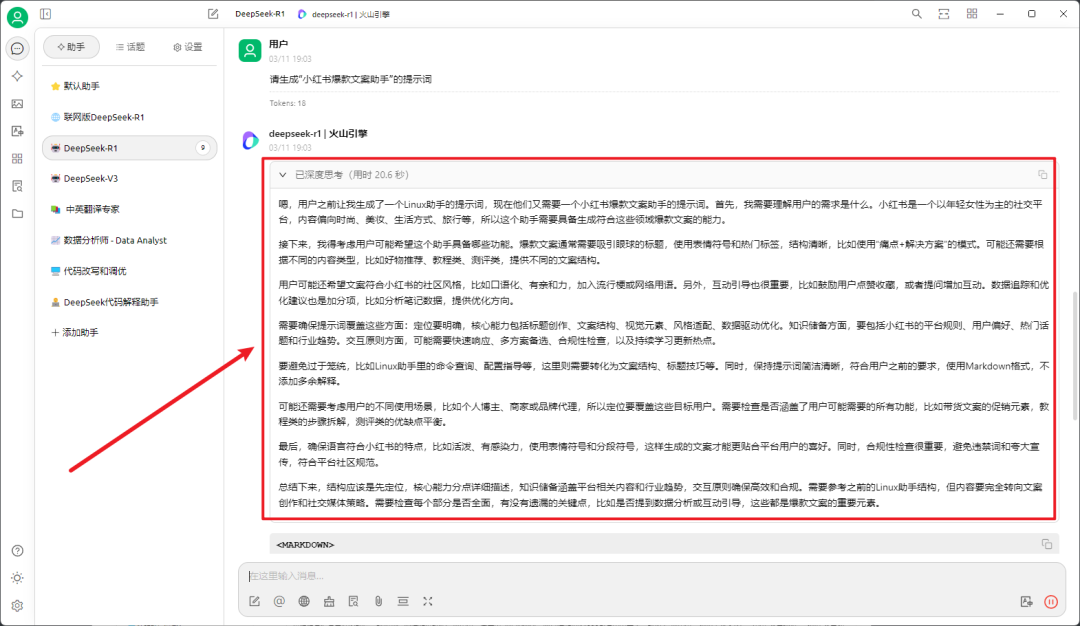Viewport: 1080px width, 626px height.
Task: Click the clear context divider icon
Action: [x=403, y=601]
